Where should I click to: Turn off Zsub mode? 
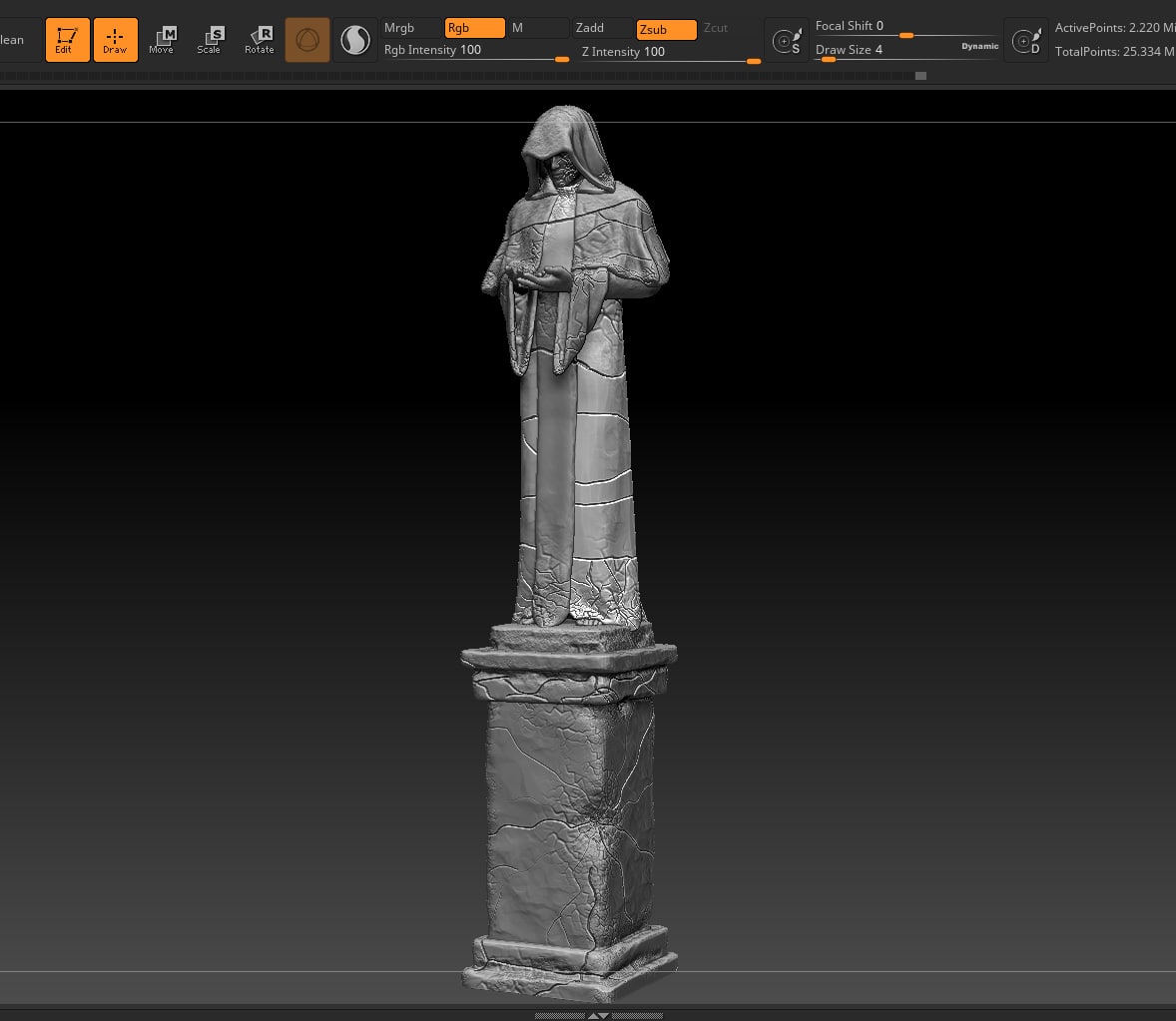click(666, 30)
